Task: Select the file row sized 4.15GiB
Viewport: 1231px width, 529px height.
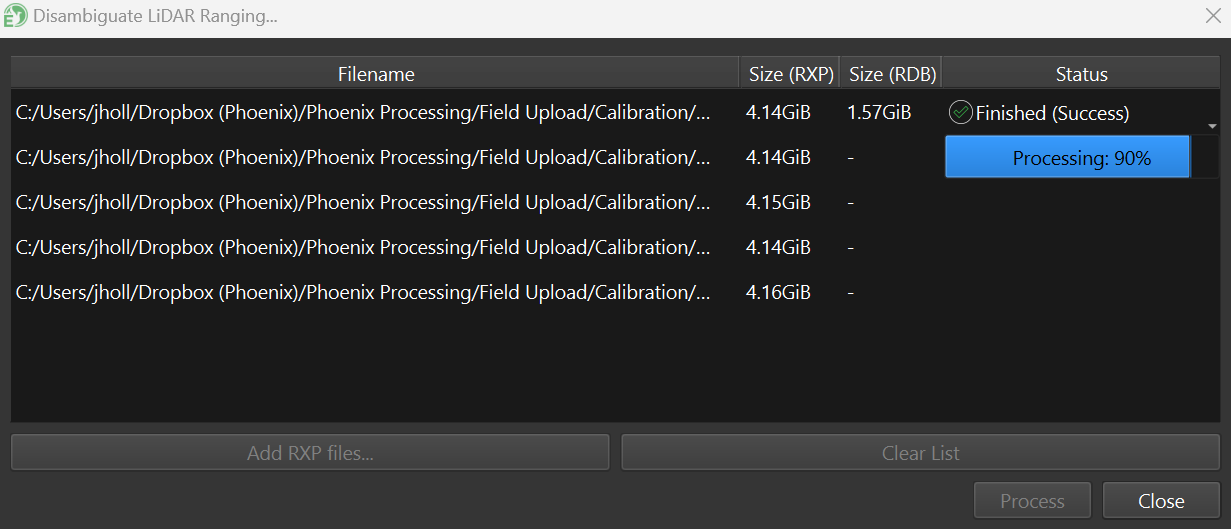Action: (x=363, y=202)
